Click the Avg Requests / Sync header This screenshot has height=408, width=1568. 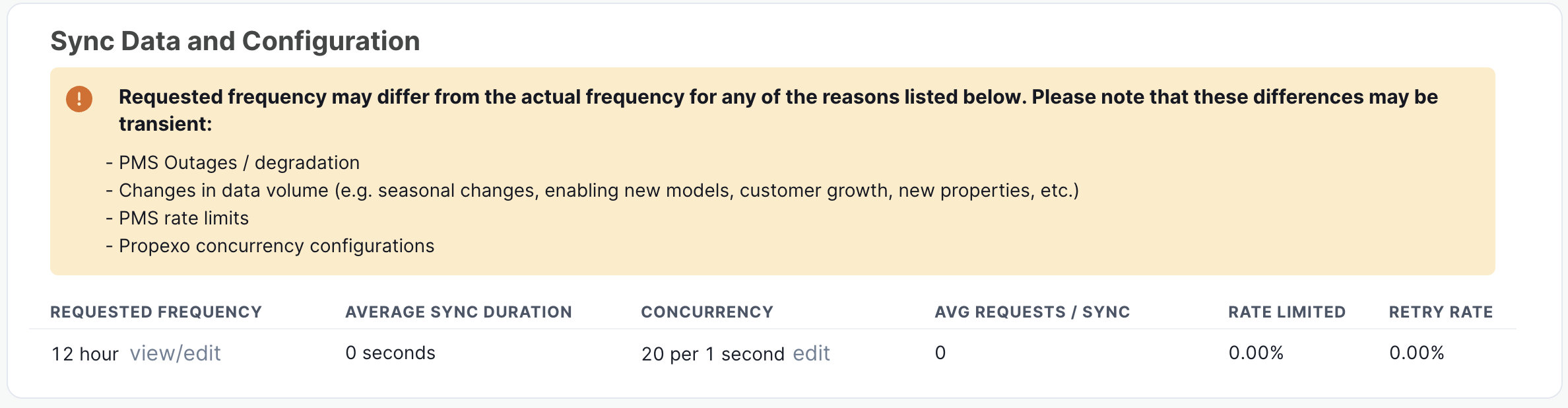tap(1032, 312)
